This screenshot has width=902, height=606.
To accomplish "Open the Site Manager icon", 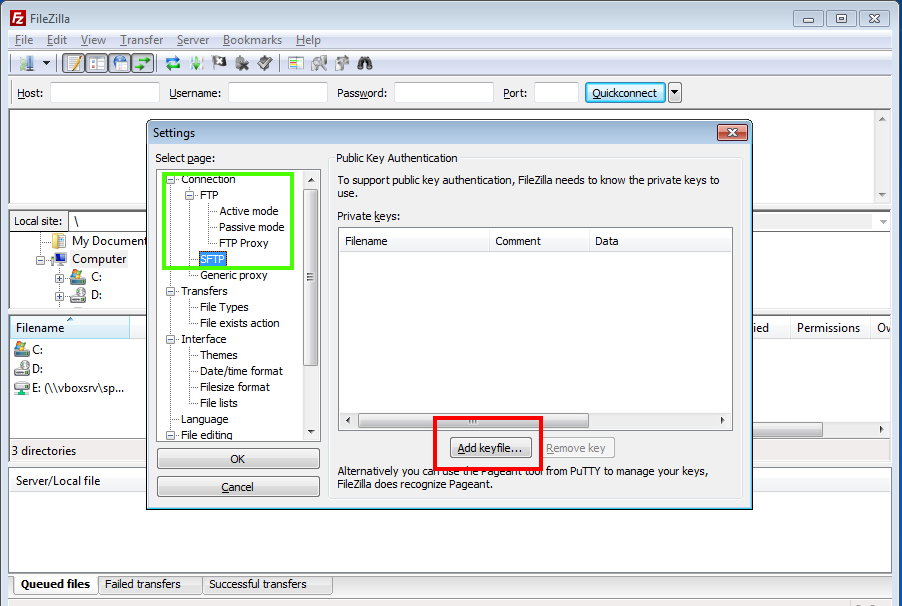I will click(x=26, y=64).
